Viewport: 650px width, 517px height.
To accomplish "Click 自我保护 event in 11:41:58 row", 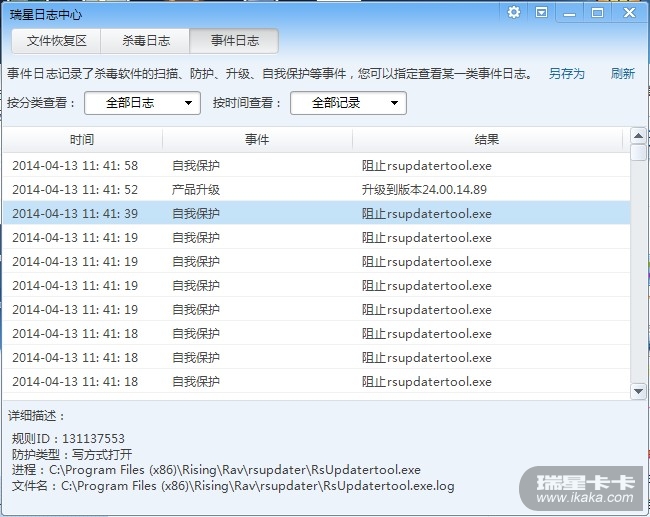I will click(x=196, y=166).
